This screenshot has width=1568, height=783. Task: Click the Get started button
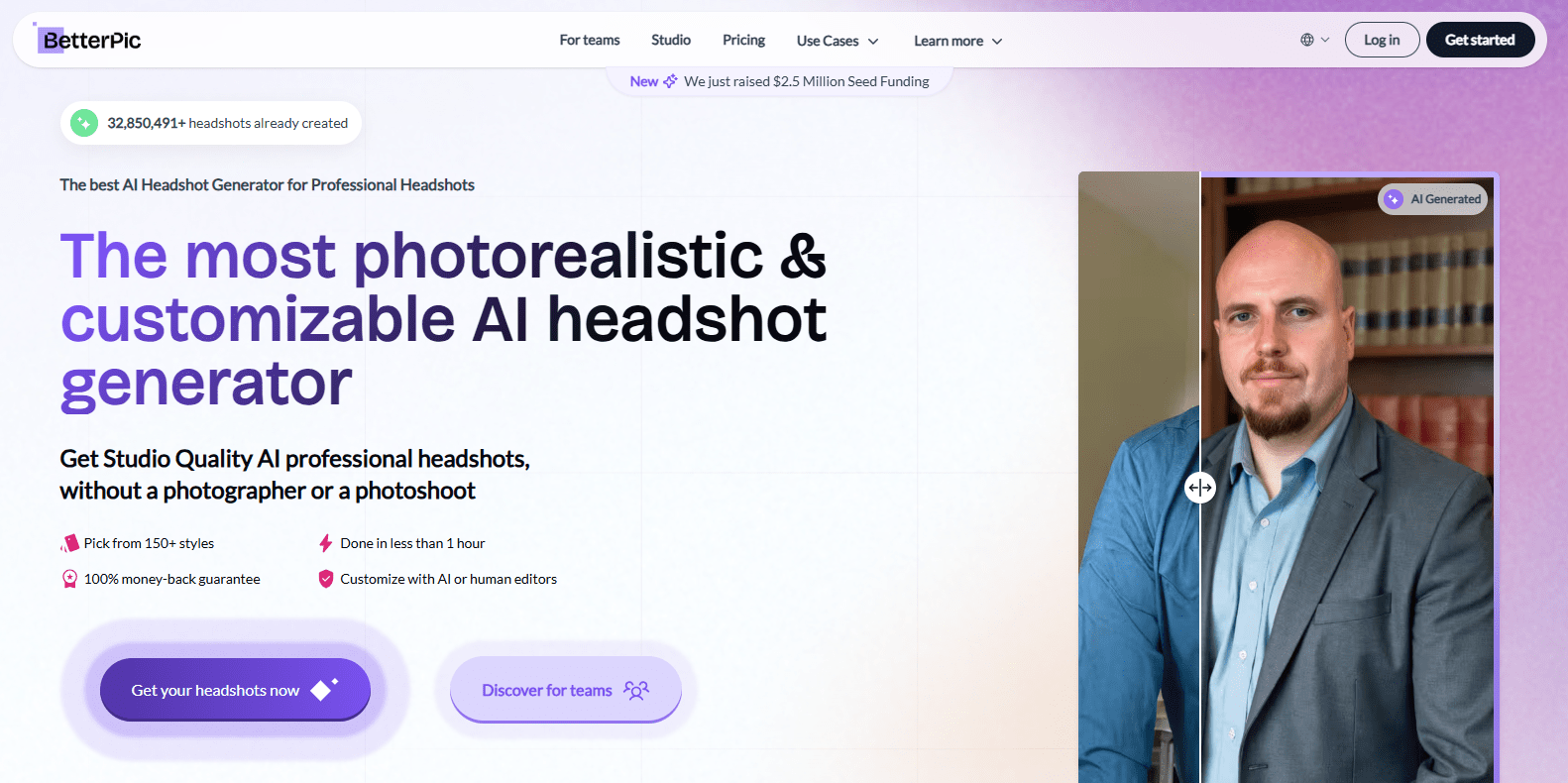coord(1479,40)
